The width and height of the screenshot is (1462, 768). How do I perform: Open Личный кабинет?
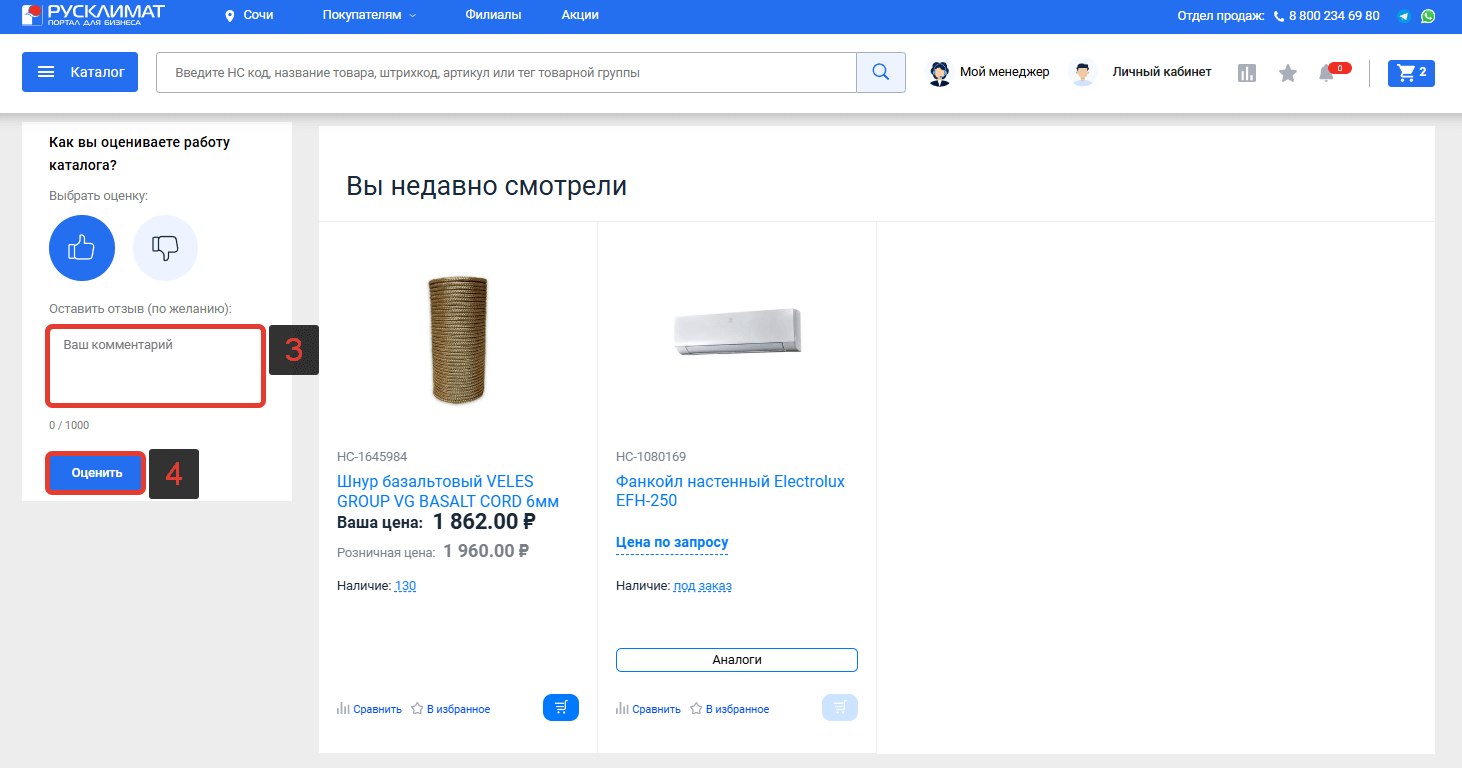click(1141, 72)
